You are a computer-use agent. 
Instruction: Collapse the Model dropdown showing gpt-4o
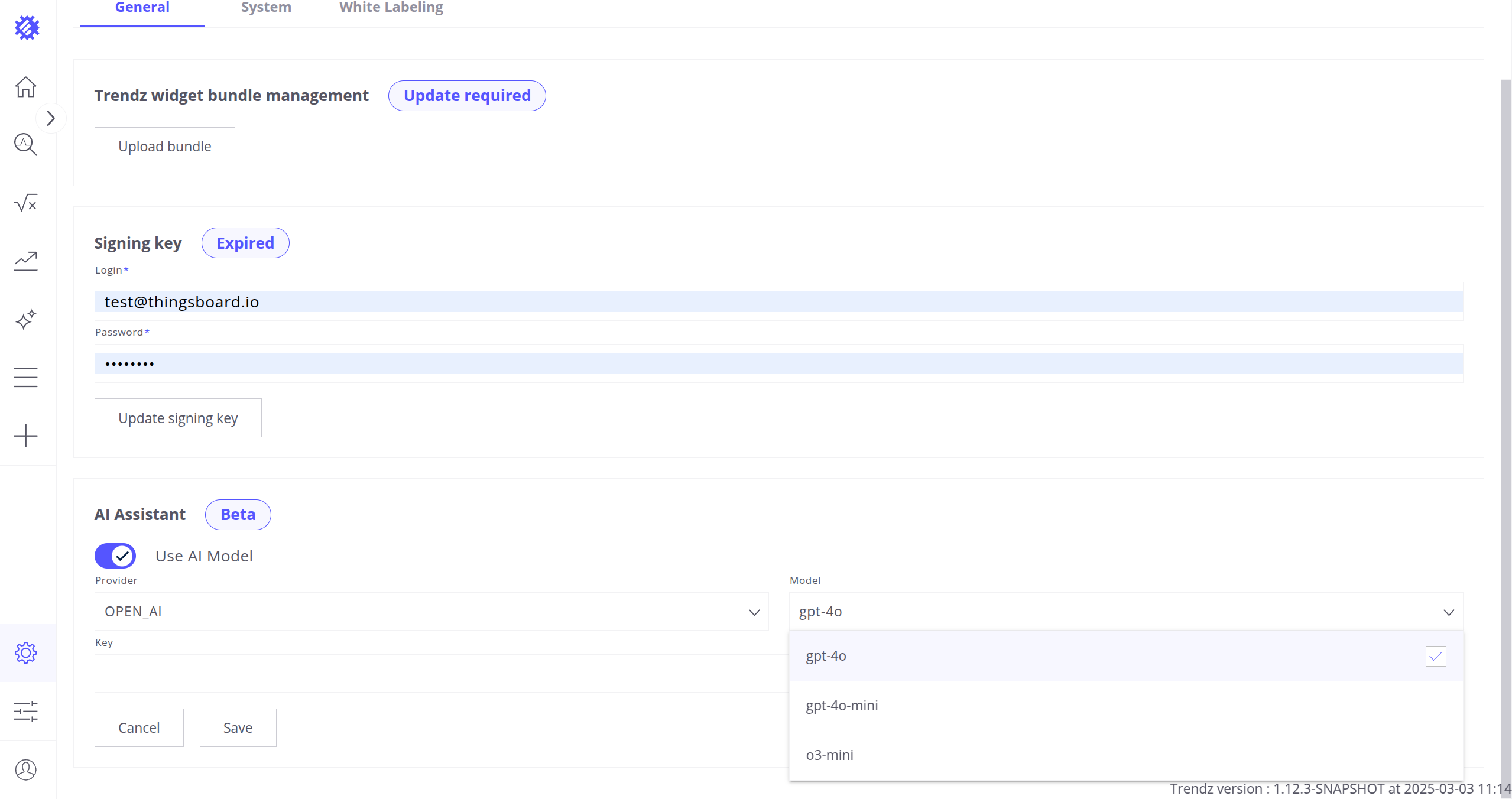pyautogui.click(x=1126, y=612)
